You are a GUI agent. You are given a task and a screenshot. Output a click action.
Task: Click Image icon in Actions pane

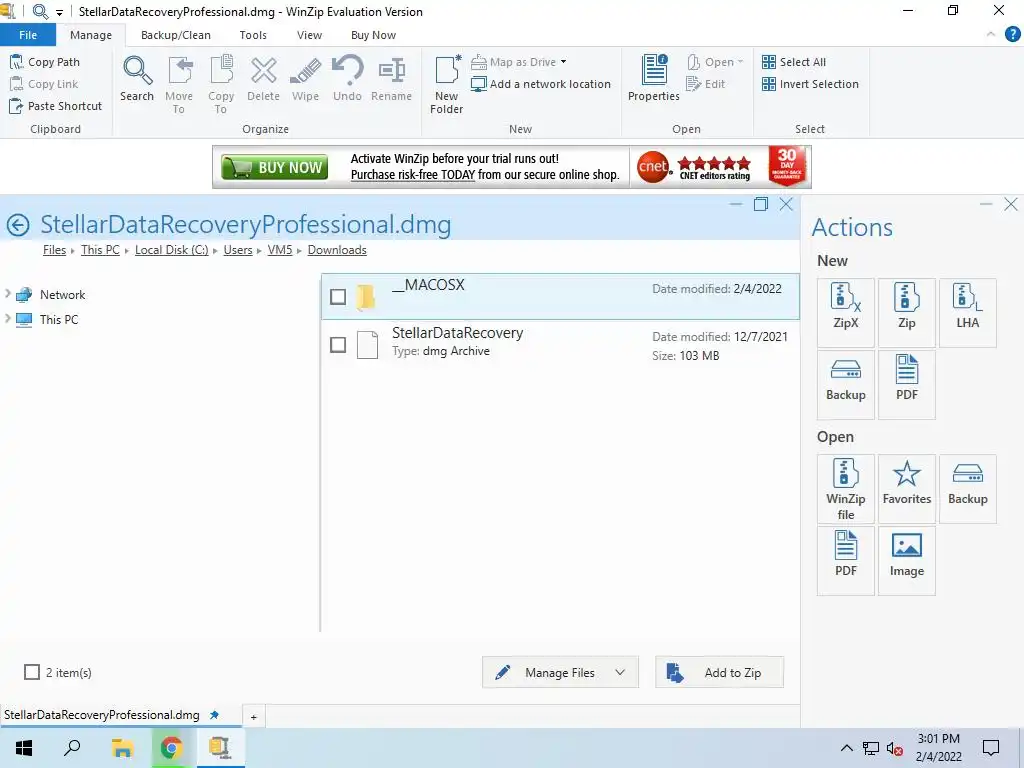pos(906,560)
